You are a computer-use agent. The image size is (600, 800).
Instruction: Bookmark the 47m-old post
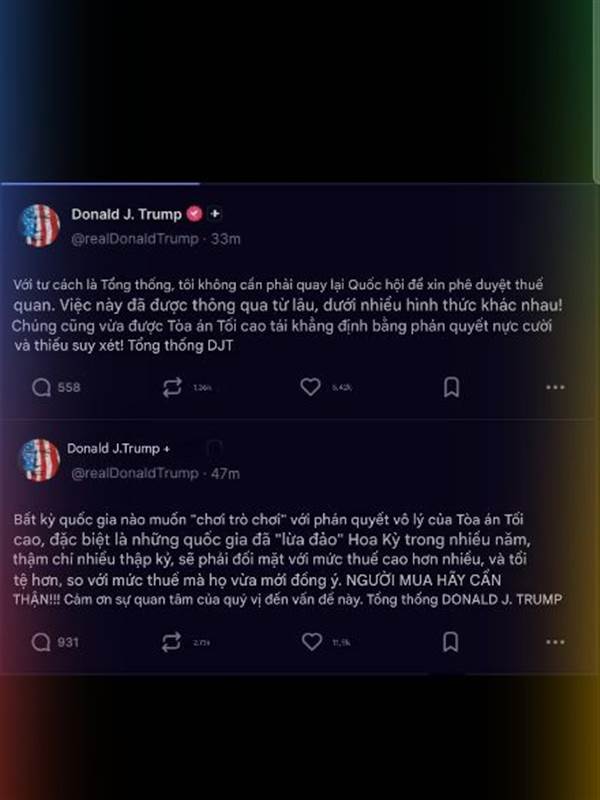[451, 642]
